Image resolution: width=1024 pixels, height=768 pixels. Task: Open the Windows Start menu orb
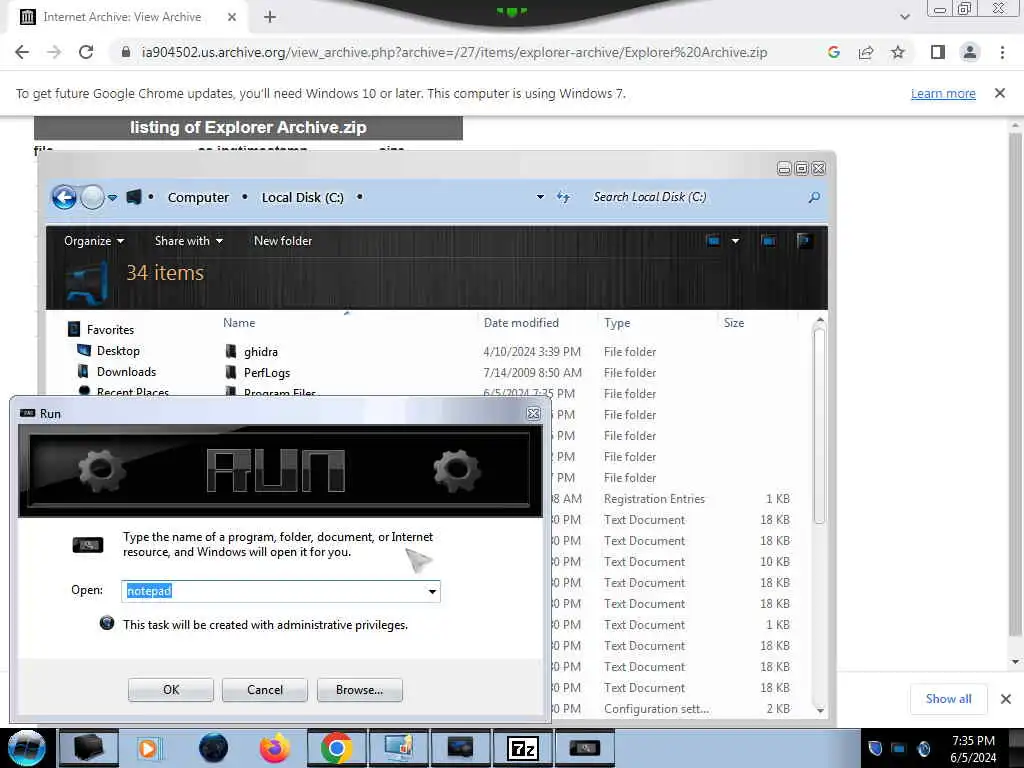tap(27, 748)
